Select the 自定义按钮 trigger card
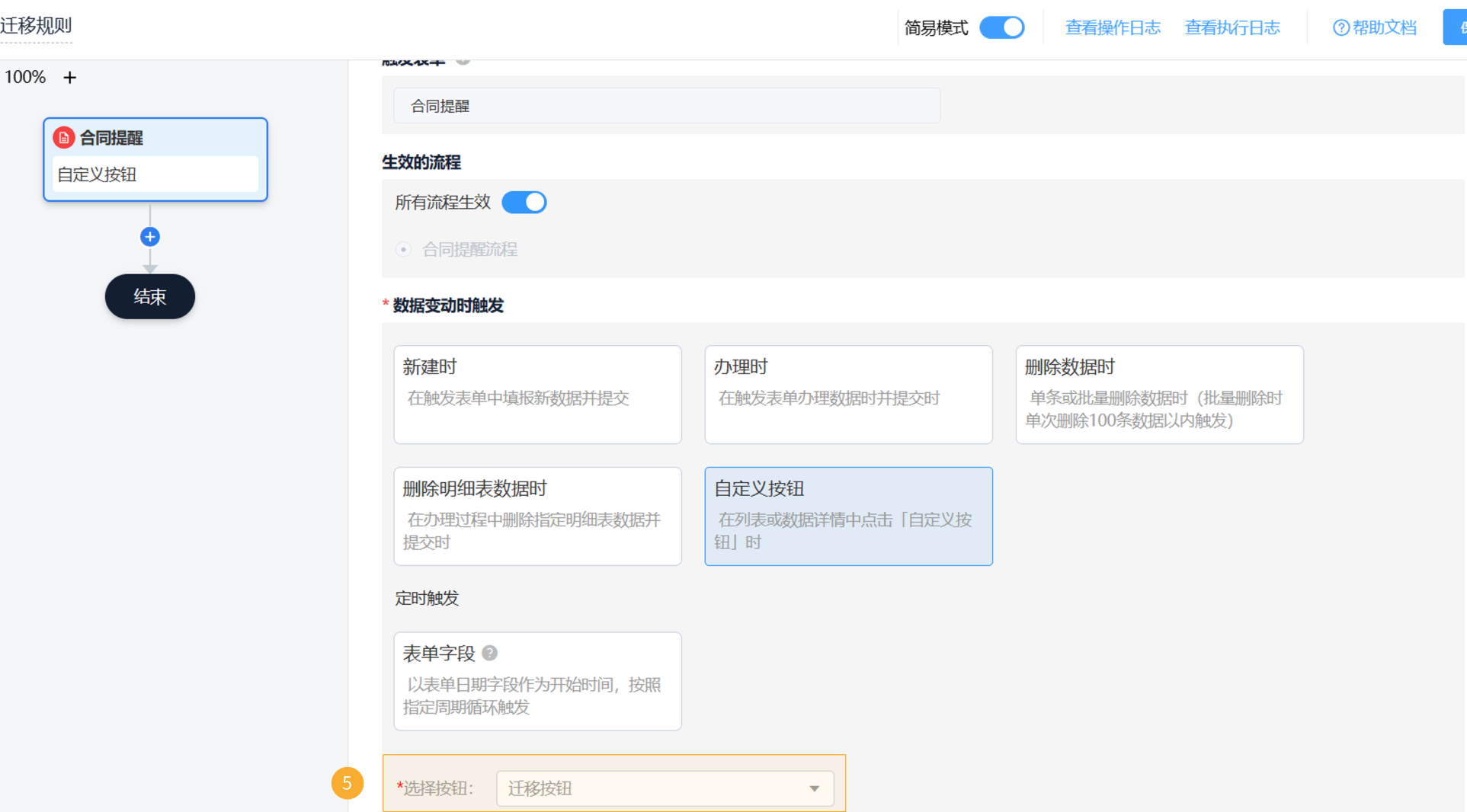The width and height of the screenshot is (1467, 812). (x=848, y=516)
